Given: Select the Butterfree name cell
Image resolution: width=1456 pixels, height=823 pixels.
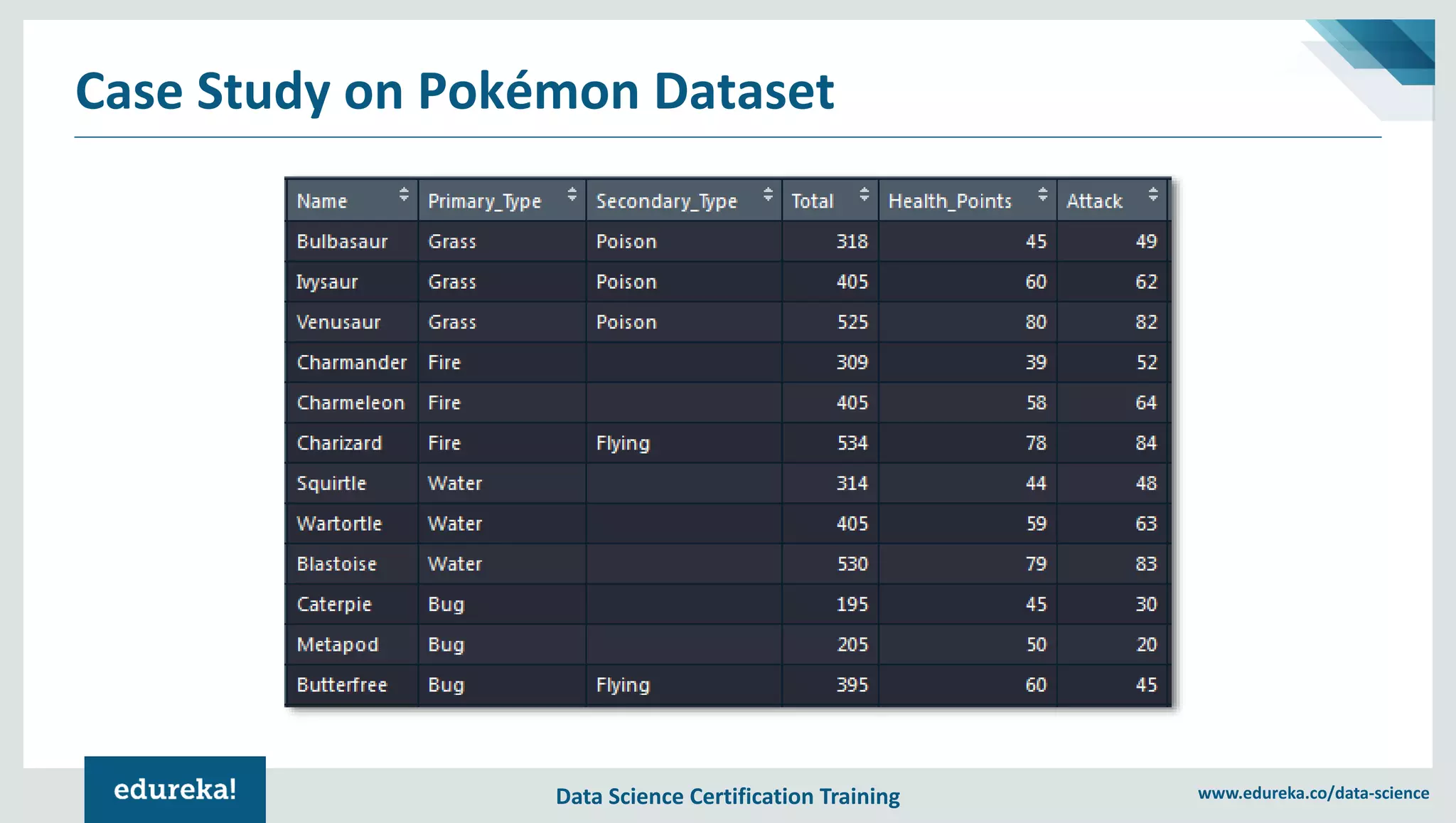Looking at the screenshot, I should pos(353,685).
